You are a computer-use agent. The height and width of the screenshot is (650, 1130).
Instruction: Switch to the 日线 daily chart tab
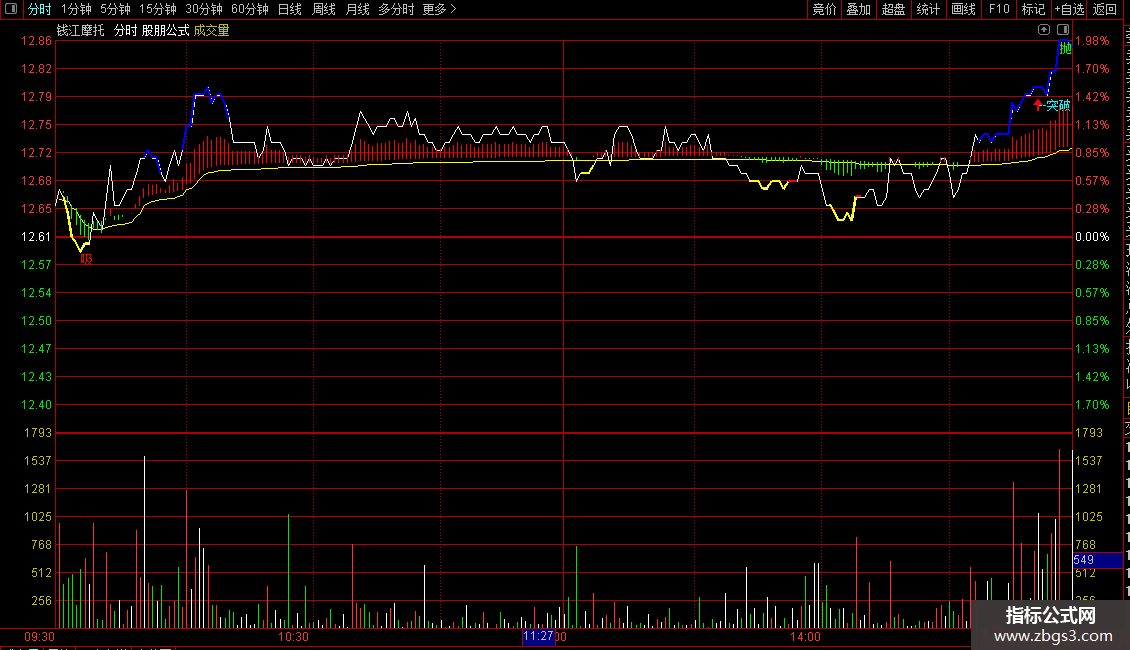click(290, 9)
